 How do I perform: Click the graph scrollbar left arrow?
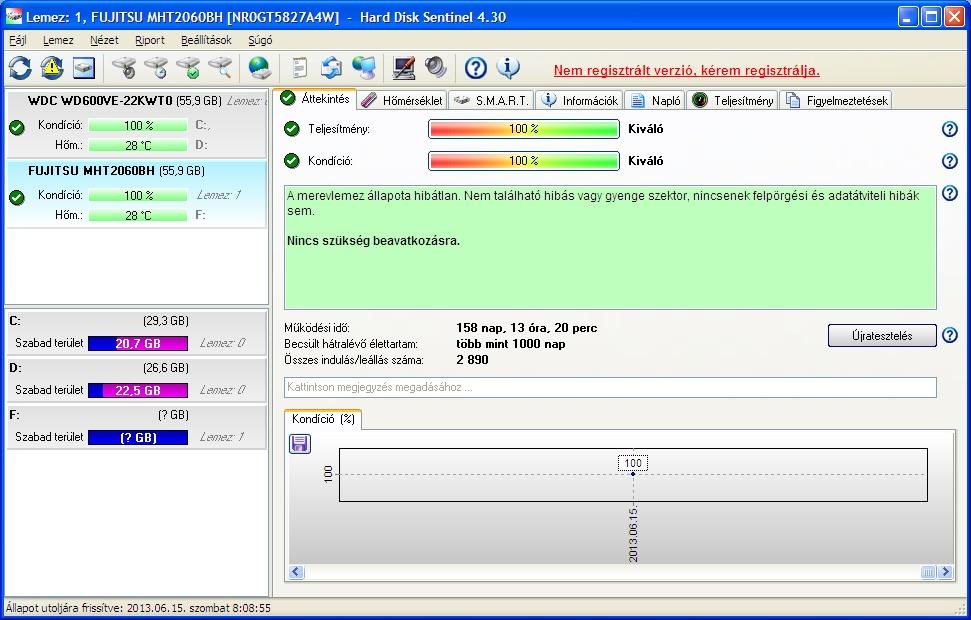297,572
